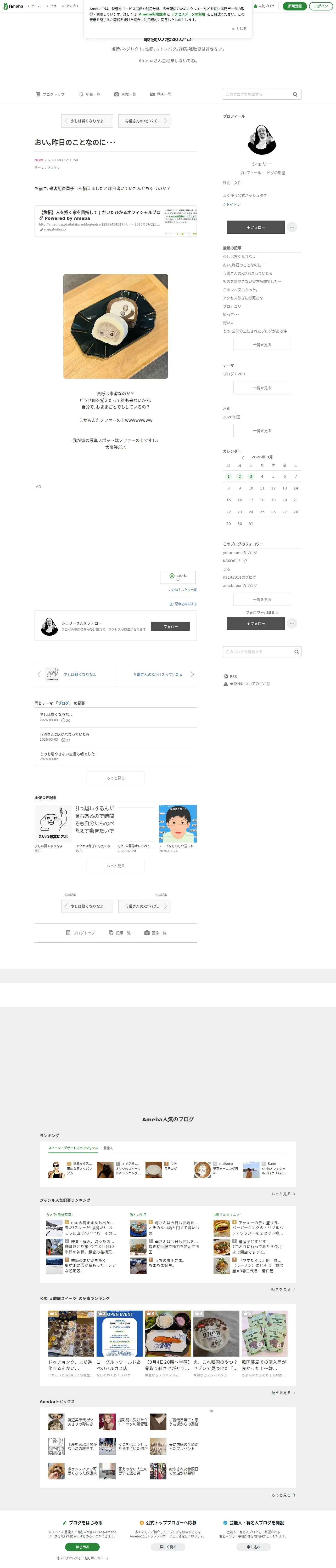Close the cookie notice with とじる

click(239, 28)
